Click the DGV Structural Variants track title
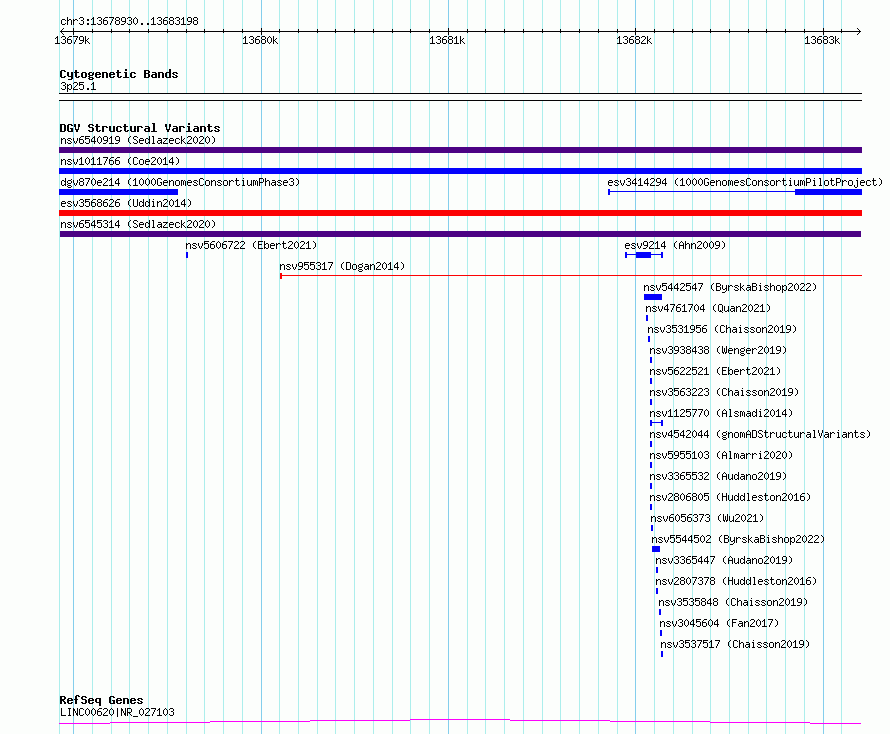Viewport: 890px width, 734px height. tap(140, 128)
